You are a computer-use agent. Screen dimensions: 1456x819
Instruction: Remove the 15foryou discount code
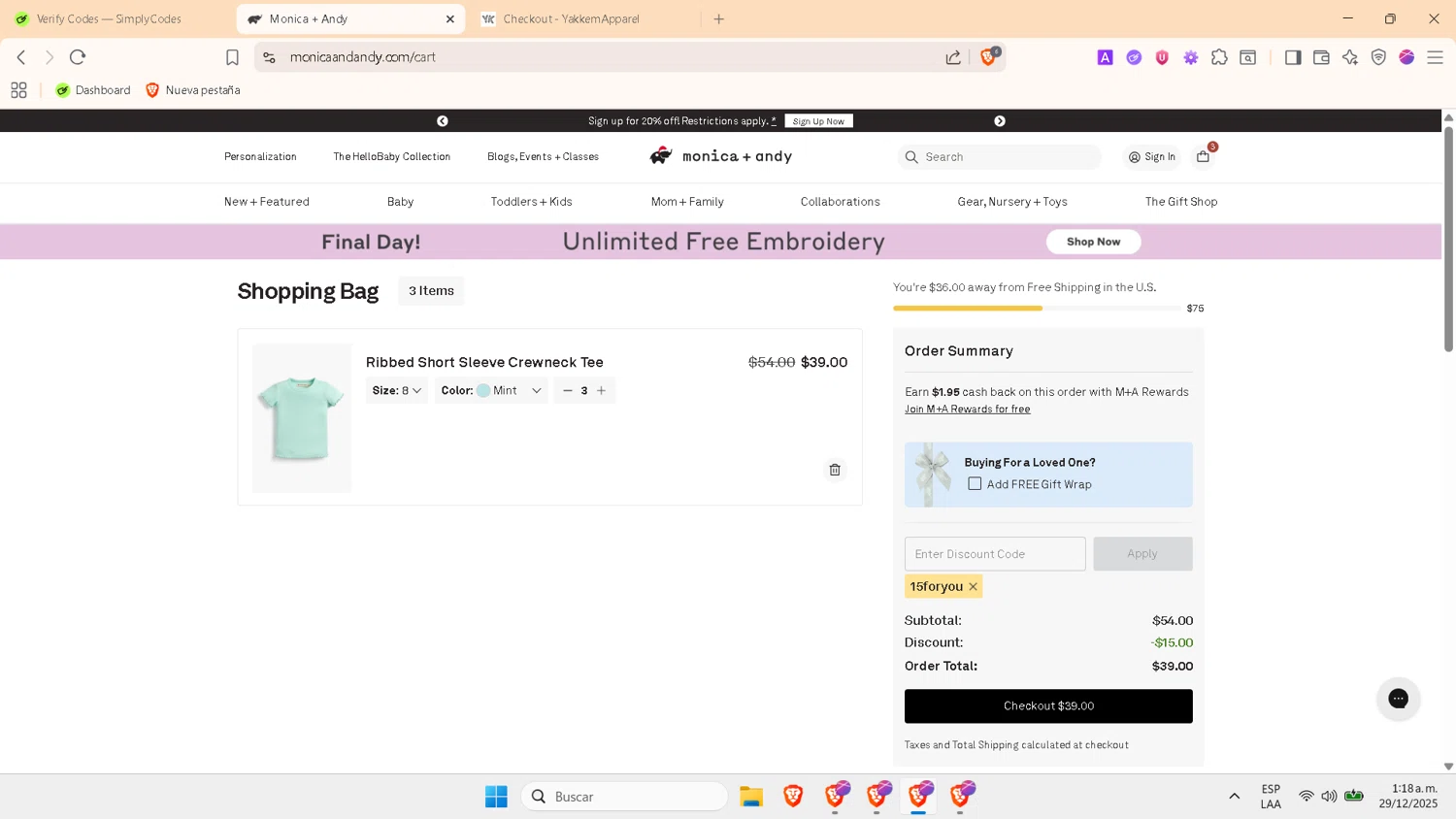tap(973, 586)
